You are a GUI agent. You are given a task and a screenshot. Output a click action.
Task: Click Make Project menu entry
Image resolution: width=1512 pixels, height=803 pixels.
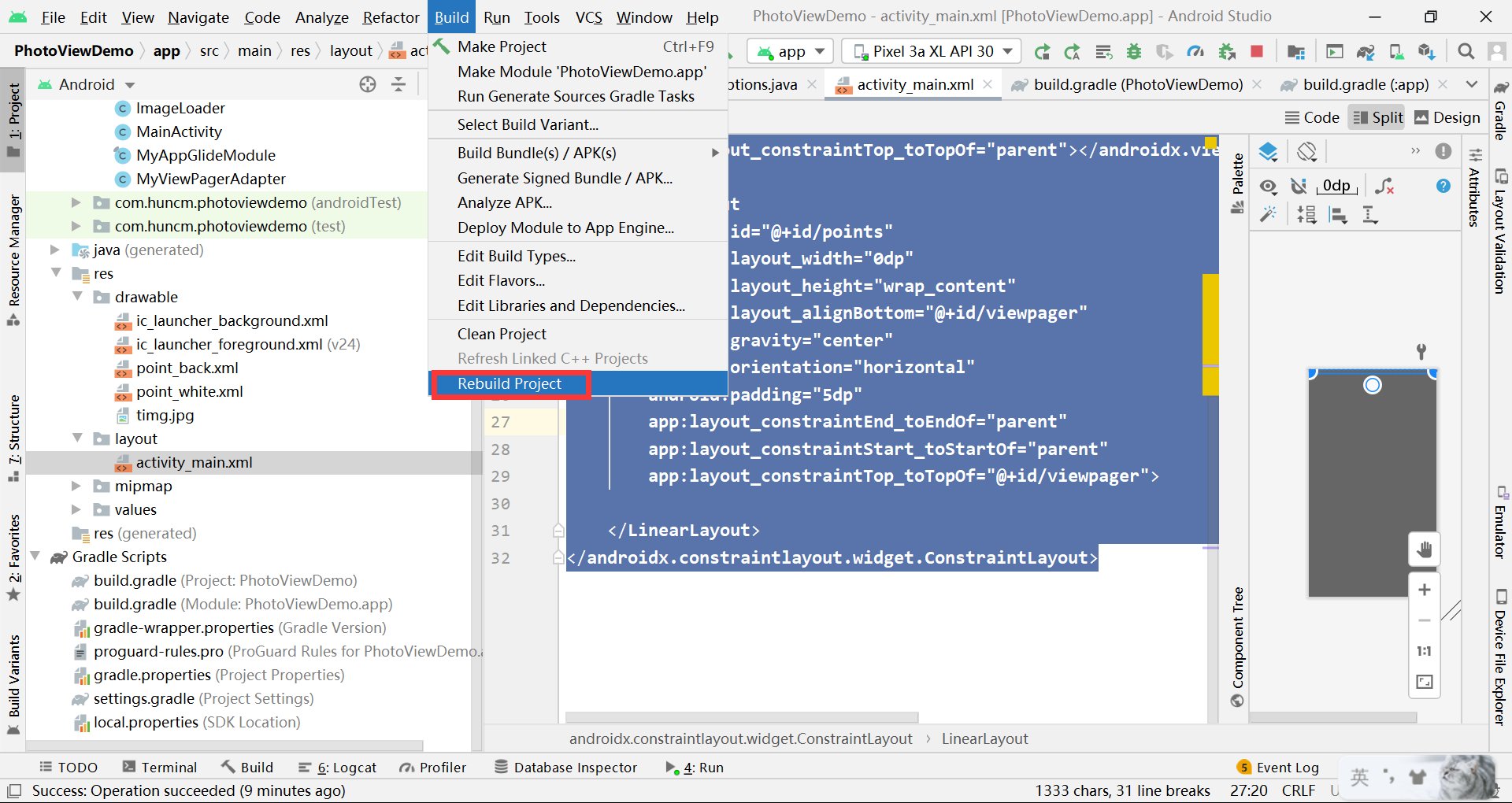(x=578, y=46)
